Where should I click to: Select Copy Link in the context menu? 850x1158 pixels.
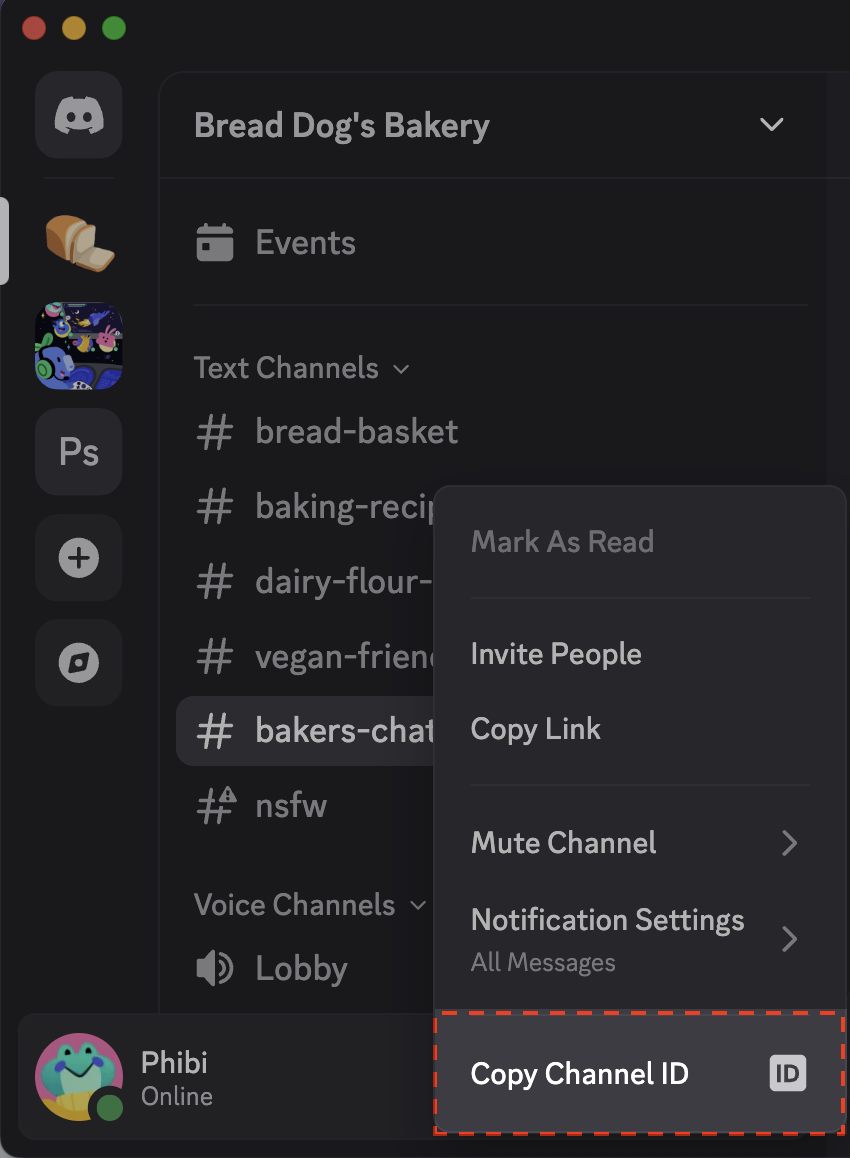(x=535, y=729)
